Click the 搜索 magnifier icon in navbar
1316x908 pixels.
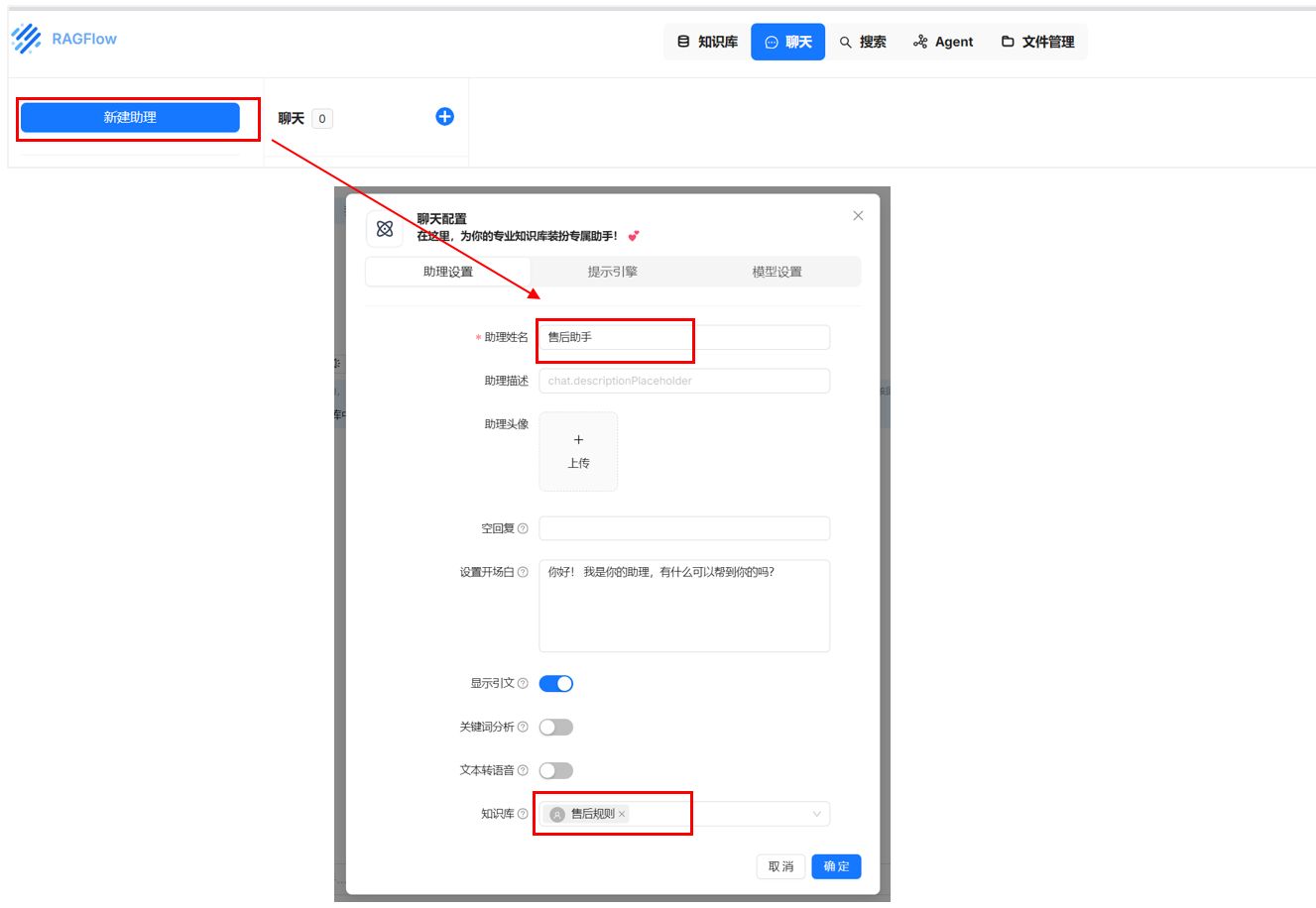point(845,42)
